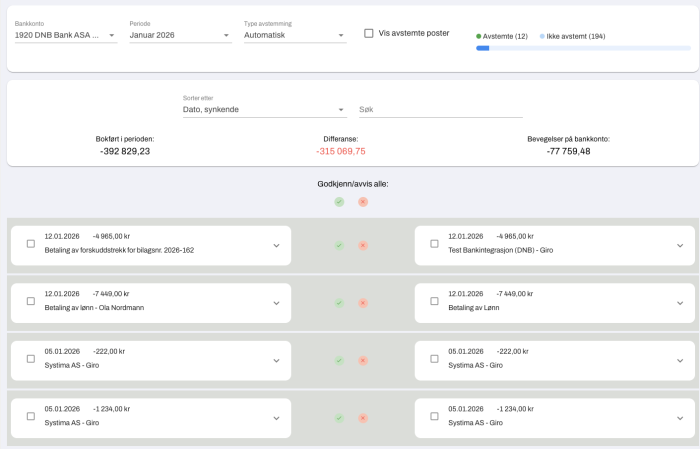This screenshot has height=449, width=700.
Task: Click the reconciliation progress bar
Action: pos(583,48)
